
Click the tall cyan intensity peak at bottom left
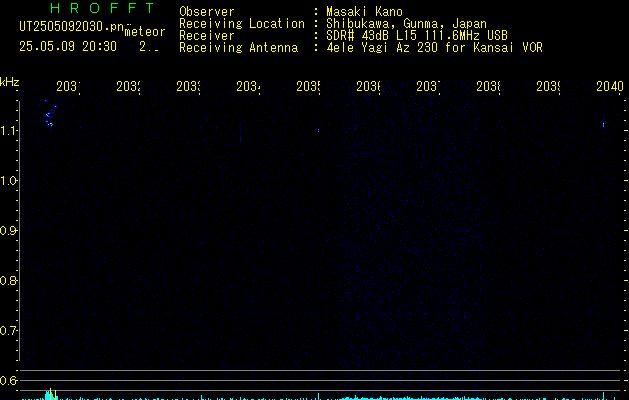click(51, 394)
